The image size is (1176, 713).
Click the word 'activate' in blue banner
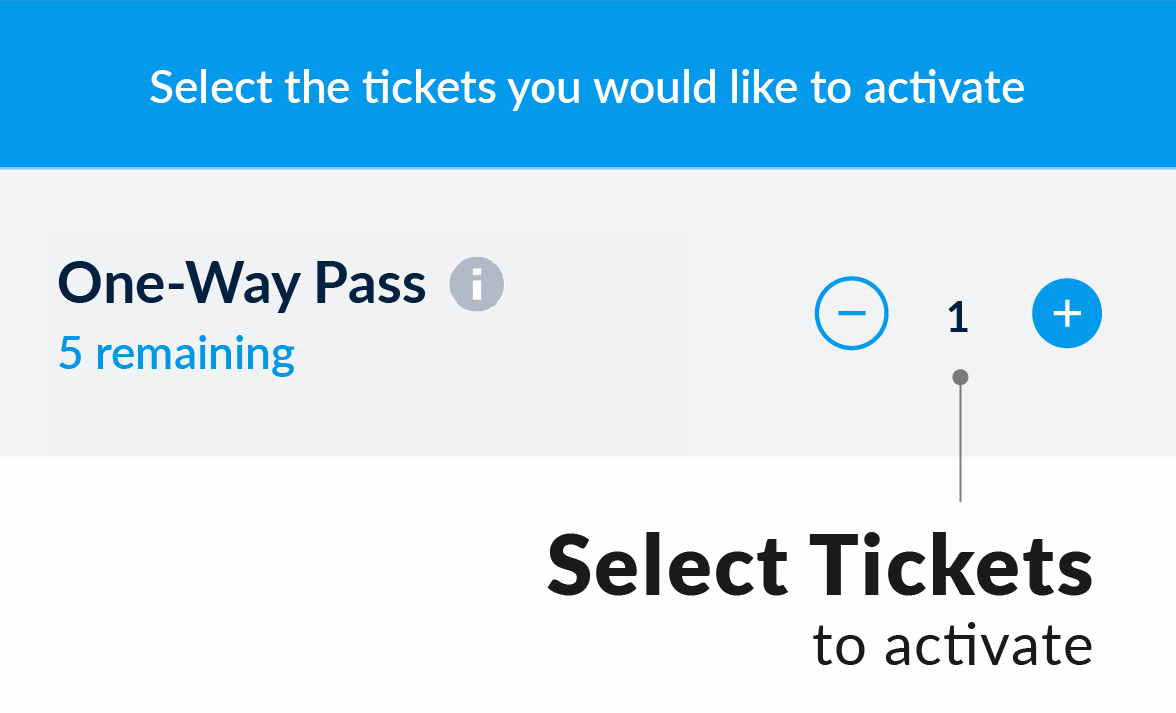pos(944,88)
